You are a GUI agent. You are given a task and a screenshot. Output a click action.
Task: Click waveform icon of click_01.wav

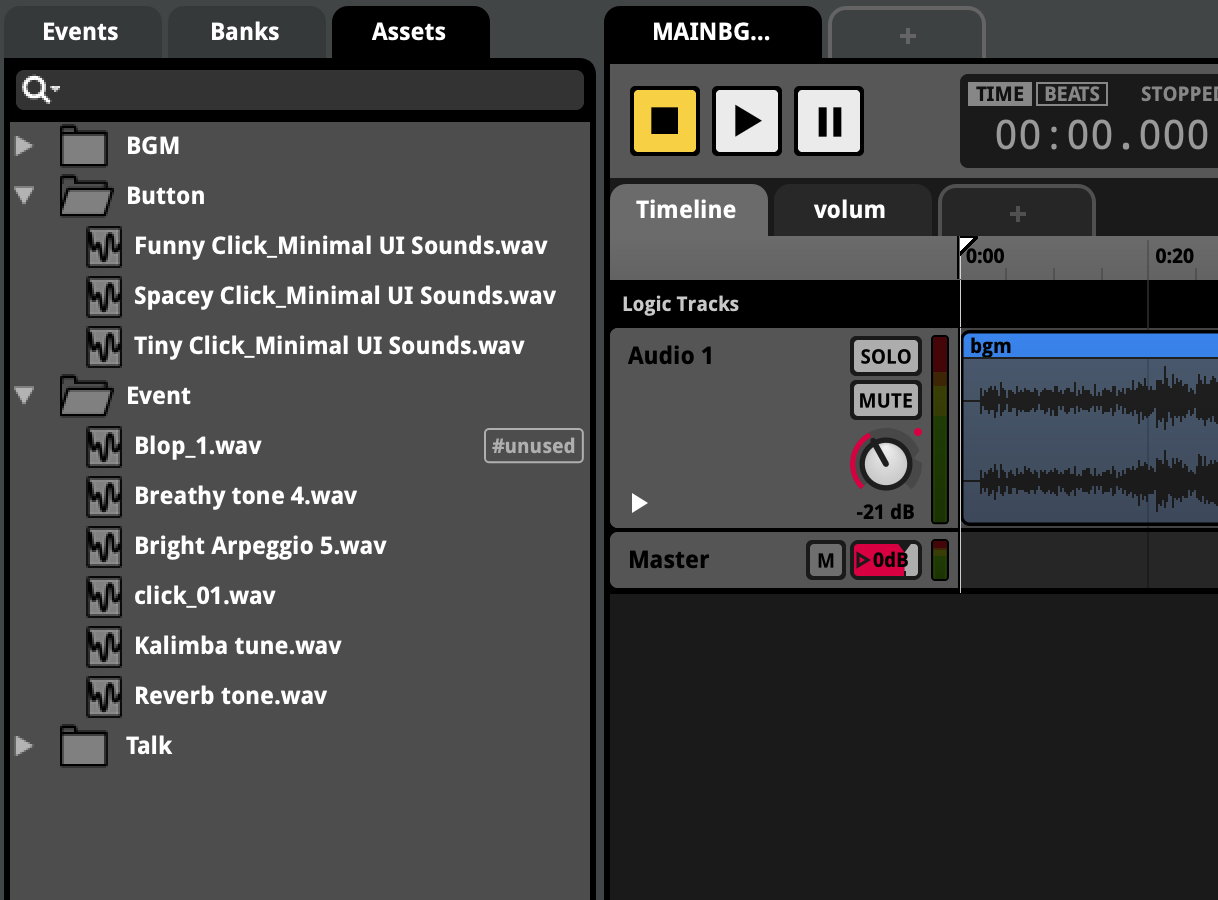click(105, 596)
